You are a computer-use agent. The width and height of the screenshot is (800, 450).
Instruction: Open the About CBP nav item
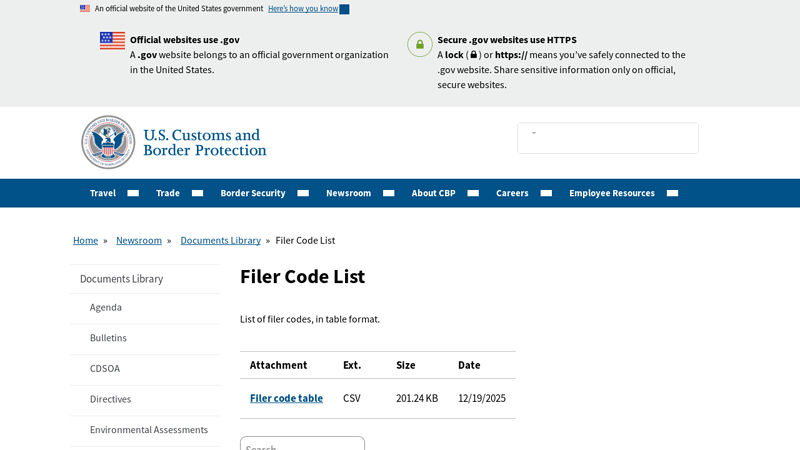[433, 193]
